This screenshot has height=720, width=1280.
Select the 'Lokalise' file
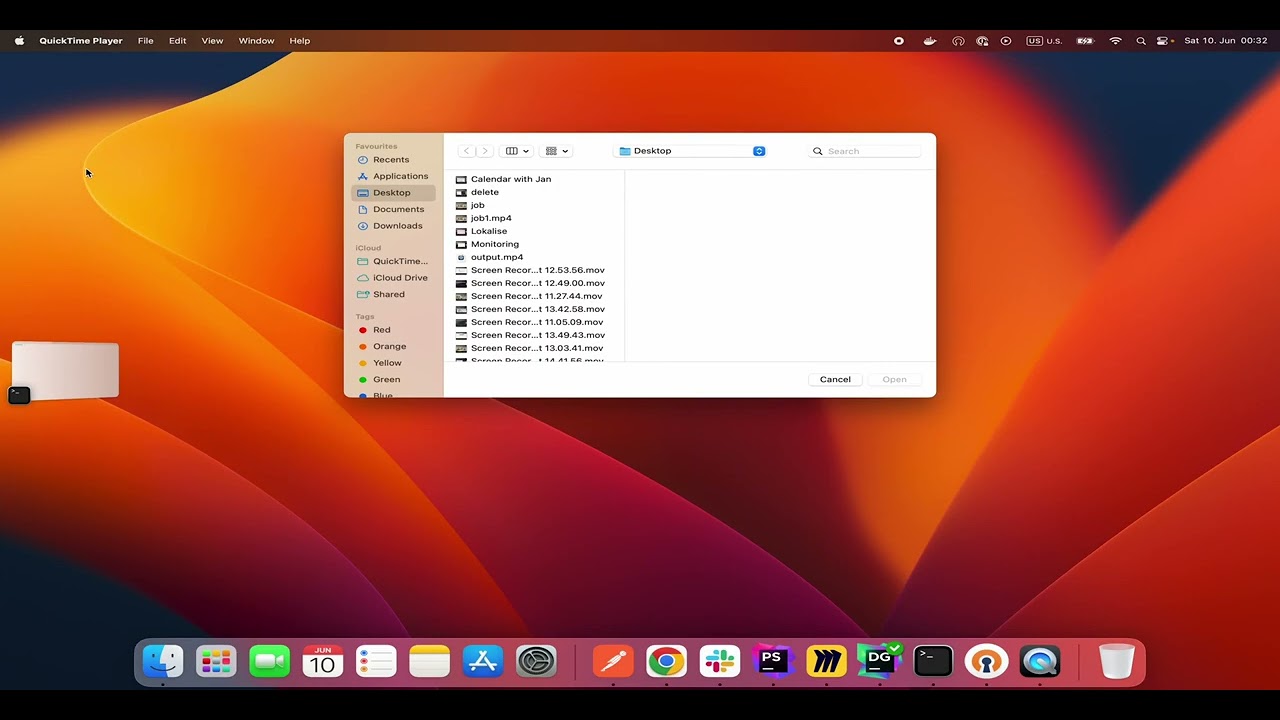(x=536, y=231)
